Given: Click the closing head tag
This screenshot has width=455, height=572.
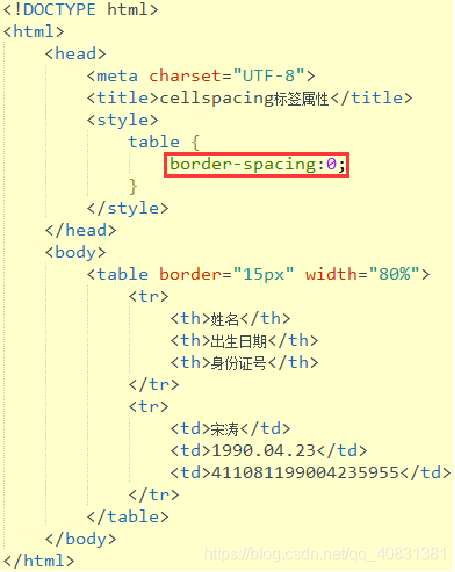Looking at the screenshot, I should (x=81, y=231).
